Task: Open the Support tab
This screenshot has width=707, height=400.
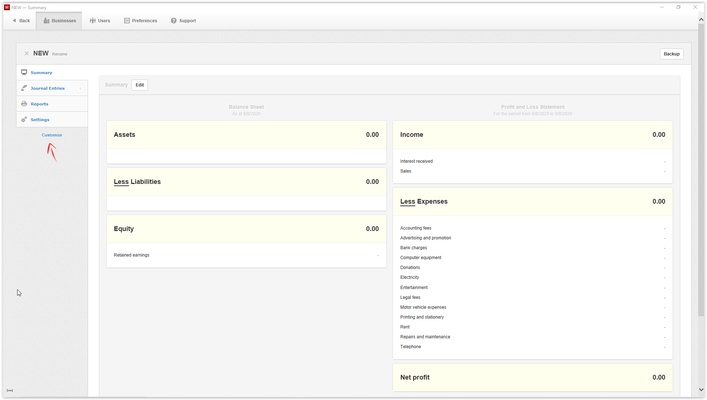Action: 184,21
